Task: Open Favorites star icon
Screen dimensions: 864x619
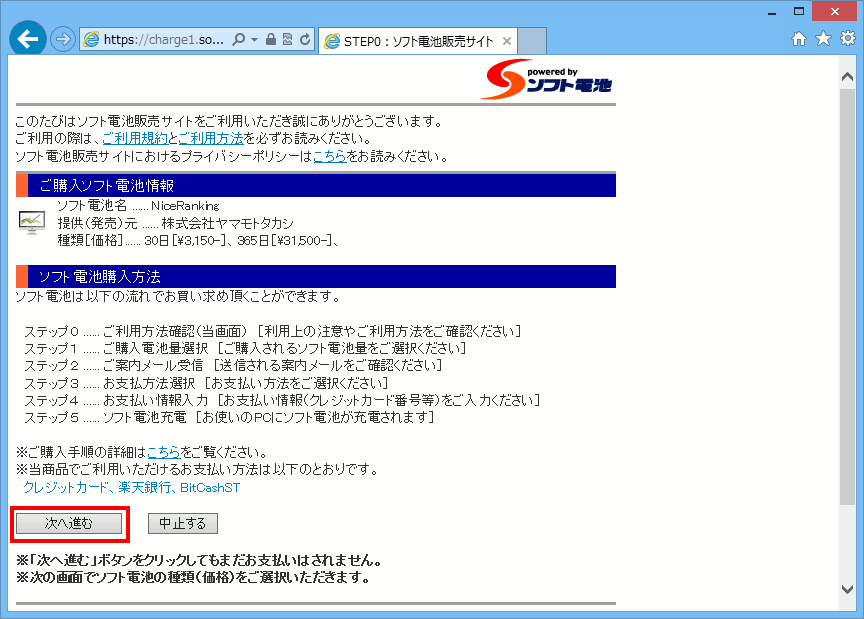Action: pyautogui.click(x=823, y=39)
